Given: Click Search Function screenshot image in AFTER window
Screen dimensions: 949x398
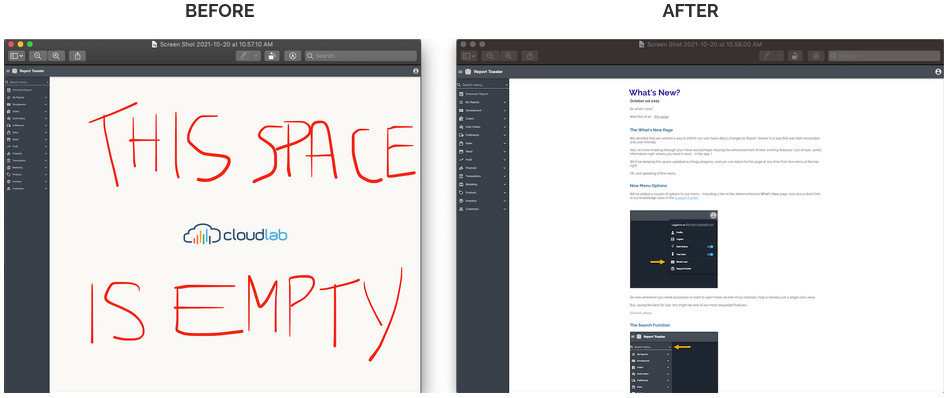Looking at the screenshot, I should (x=674, y=362).
